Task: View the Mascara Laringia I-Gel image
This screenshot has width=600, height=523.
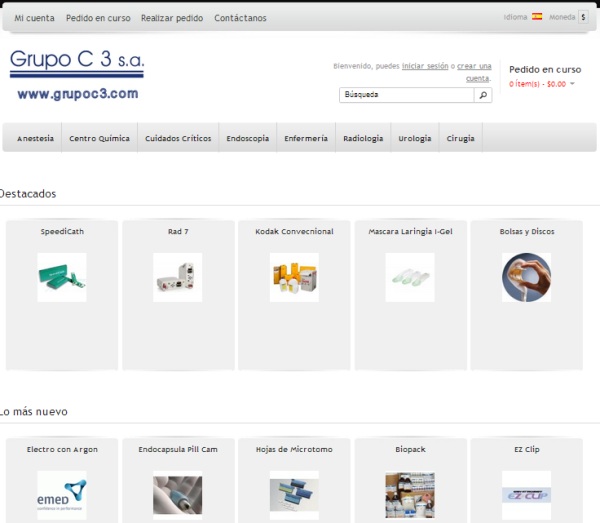Action: pos(410,277)
